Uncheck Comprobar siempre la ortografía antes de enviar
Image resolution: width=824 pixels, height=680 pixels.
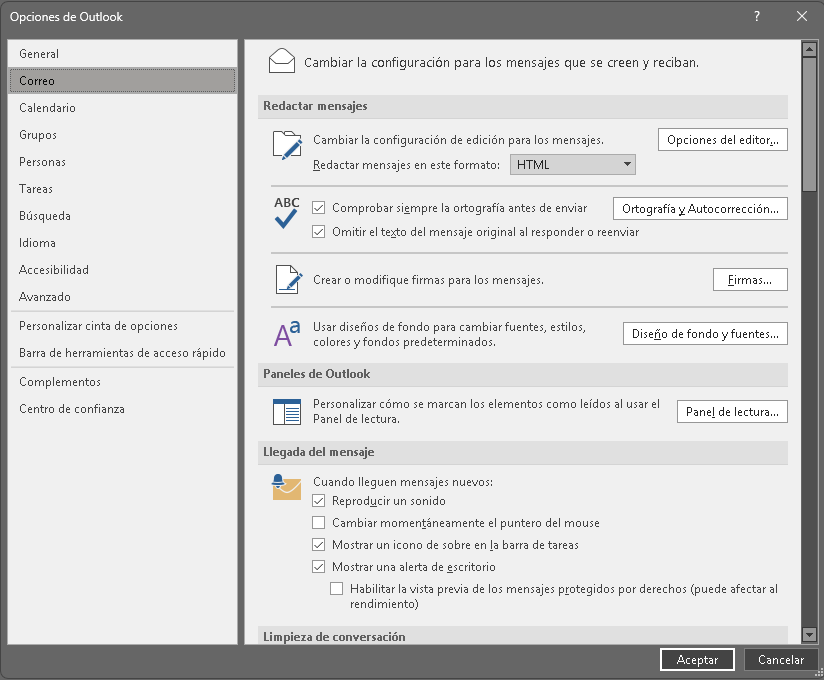[x=318, y=208]
